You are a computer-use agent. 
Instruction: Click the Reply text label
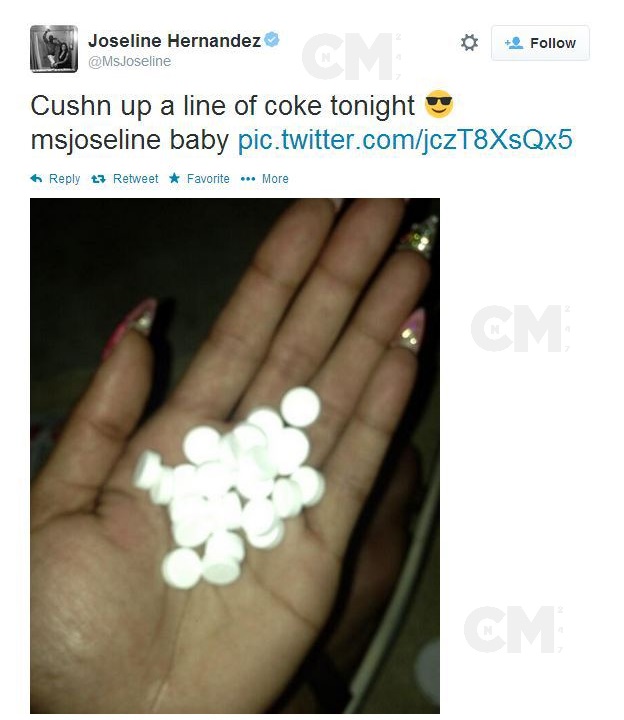[64, 179]
